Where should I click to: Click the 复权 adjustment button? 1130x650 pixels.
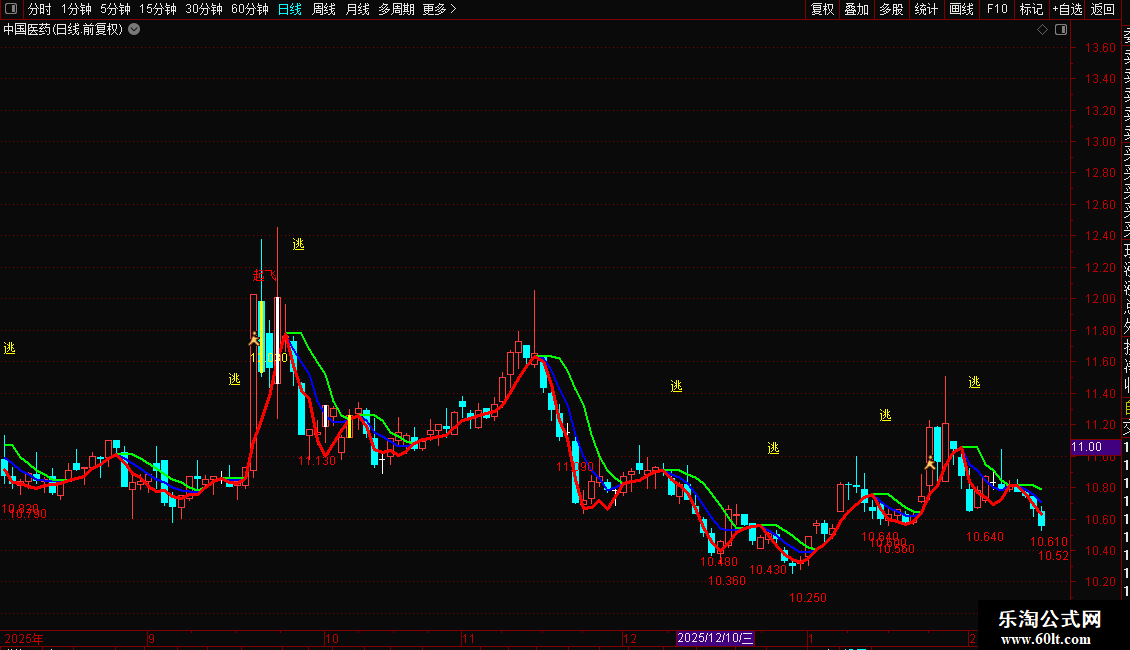point(822,9)
